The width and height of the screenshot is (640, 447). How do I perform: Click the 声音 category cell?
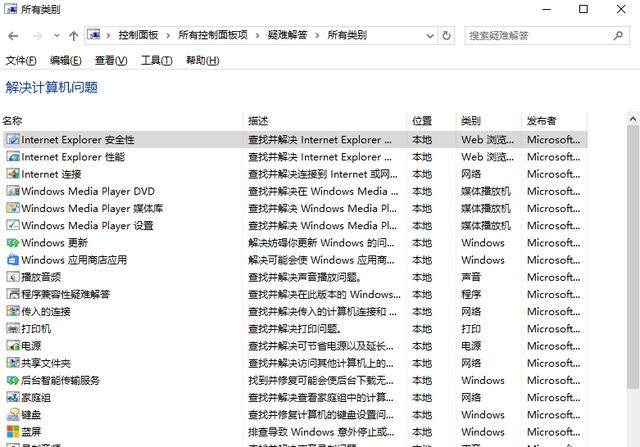coord(471,277)
